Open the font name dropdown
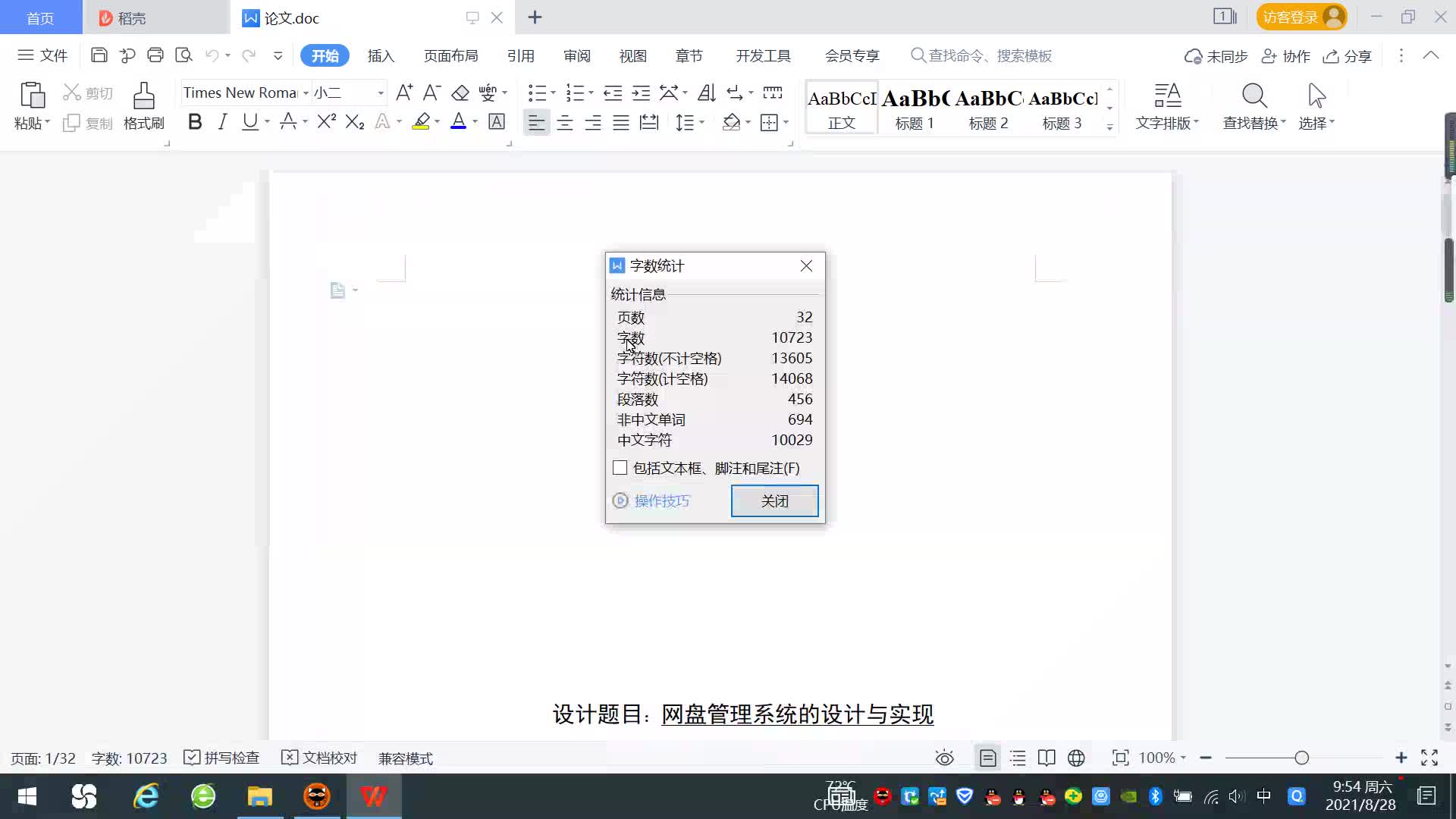Viewport: 1456px width, 819px height. click(306, 93)
